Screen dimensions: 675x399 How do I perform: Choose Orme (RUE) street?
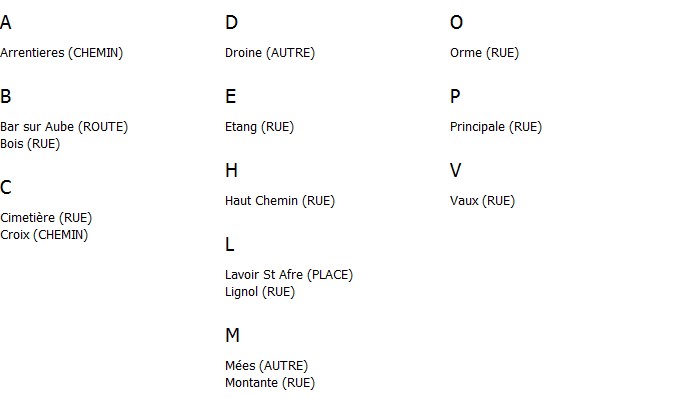tap(485, 53)
